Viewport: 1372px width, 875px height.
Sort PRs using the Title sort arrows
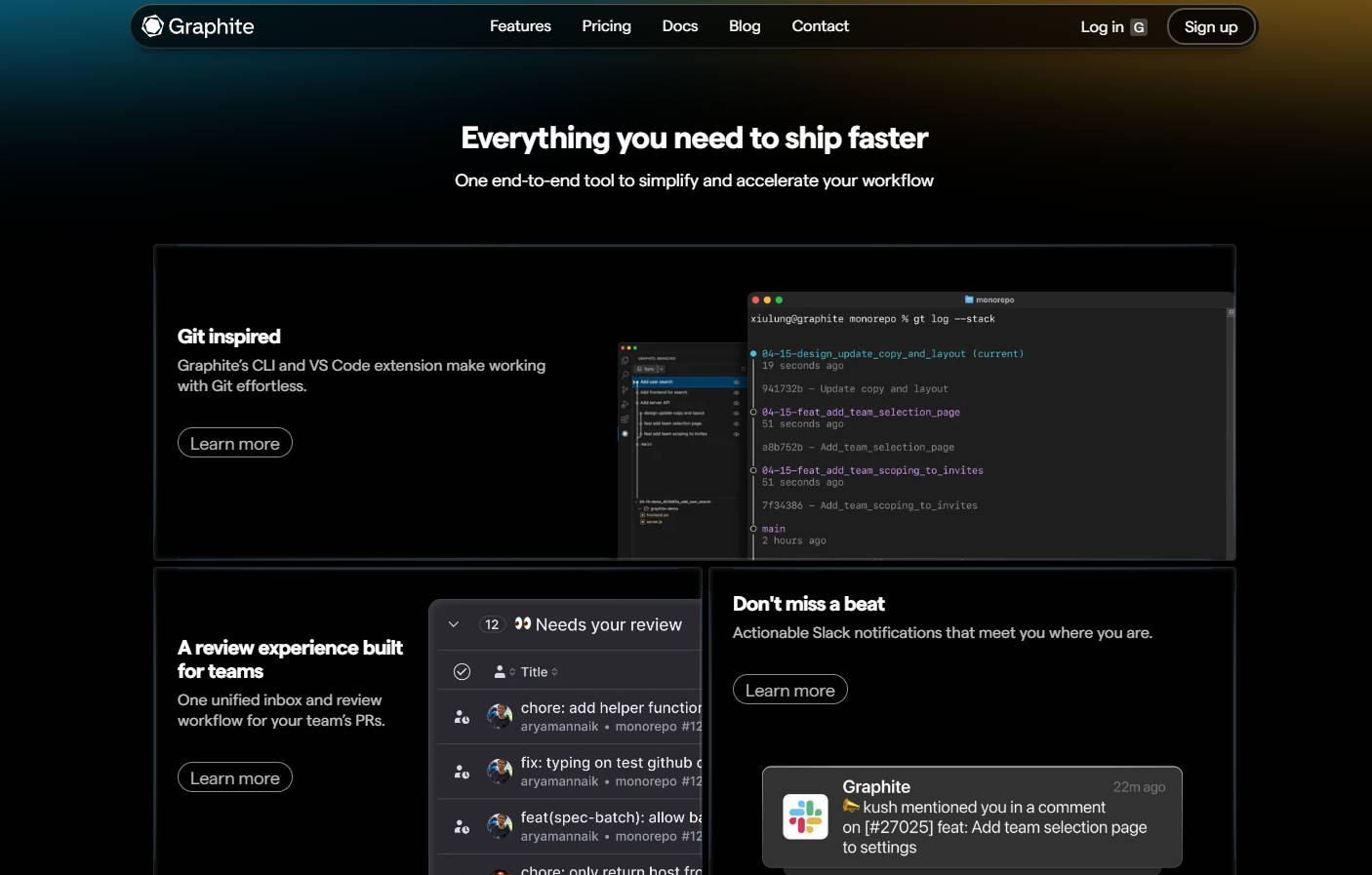554,672
